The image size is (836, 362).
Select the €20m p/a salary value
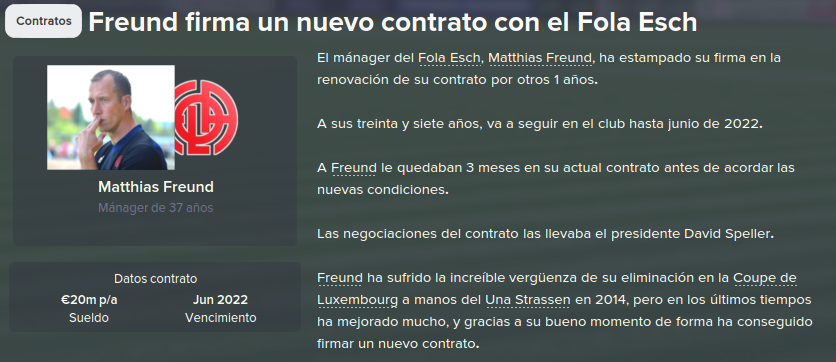click(x=89, y=300)
